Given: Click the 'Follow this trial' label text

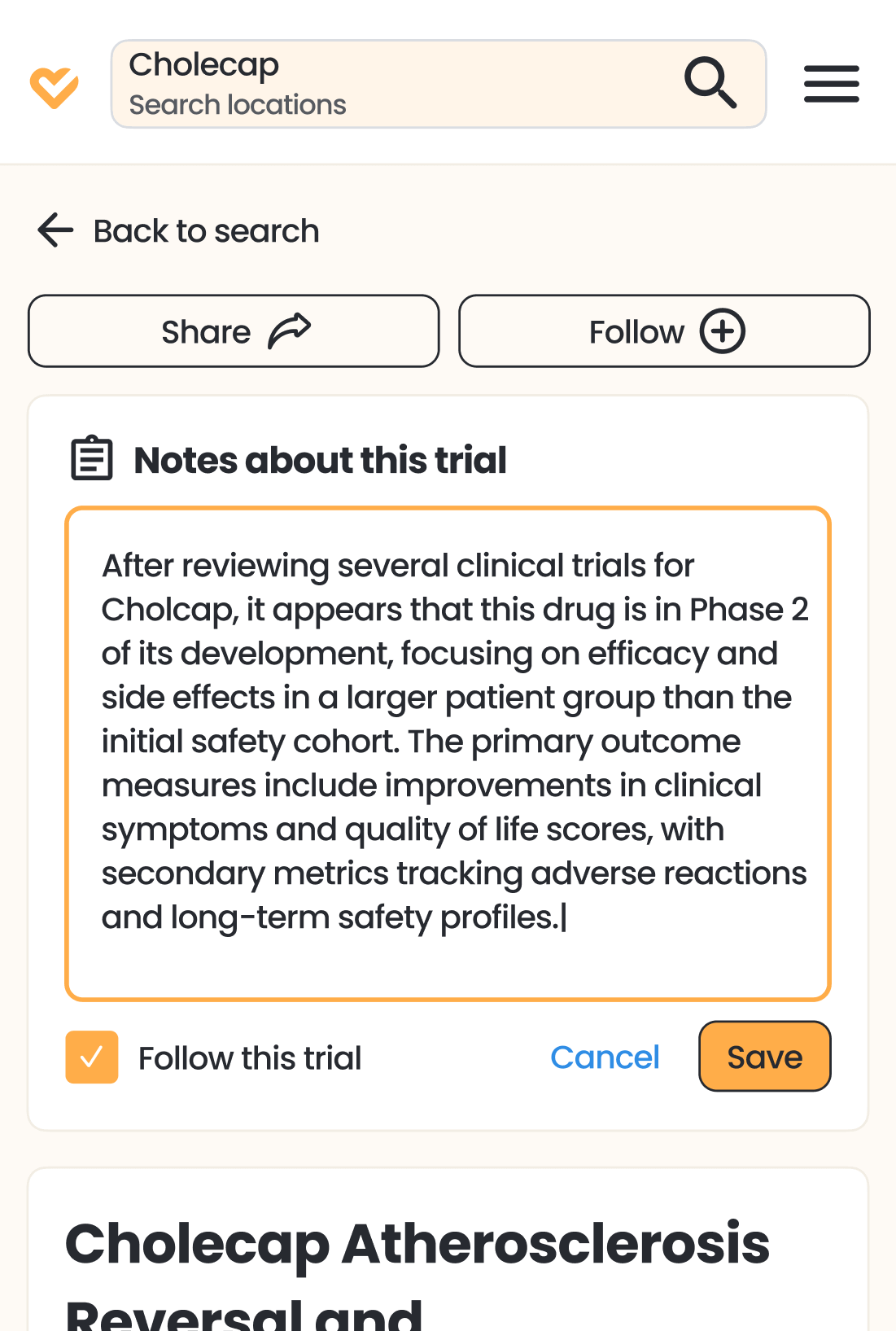Looking at the screenshot, I should pyautogui.click(x=250, y=1058).
